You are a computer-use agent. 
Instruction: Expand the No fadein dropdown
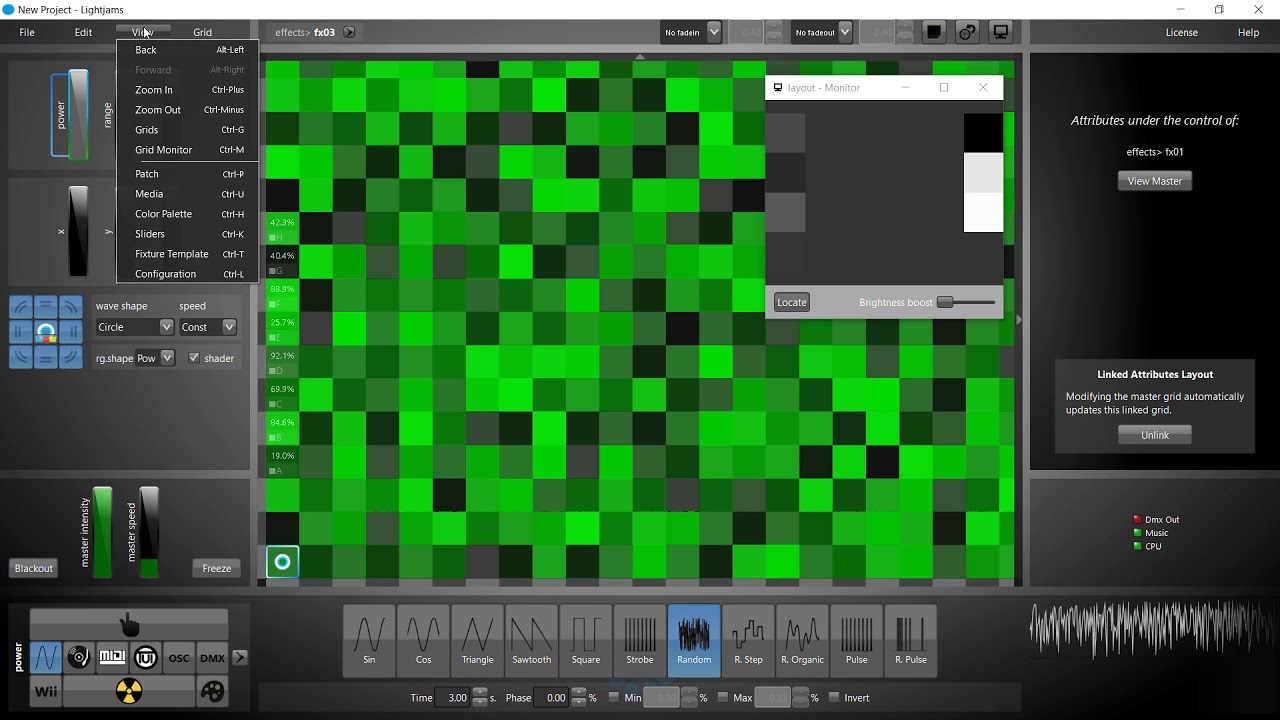pyautogui.click(x=692, y=32)
